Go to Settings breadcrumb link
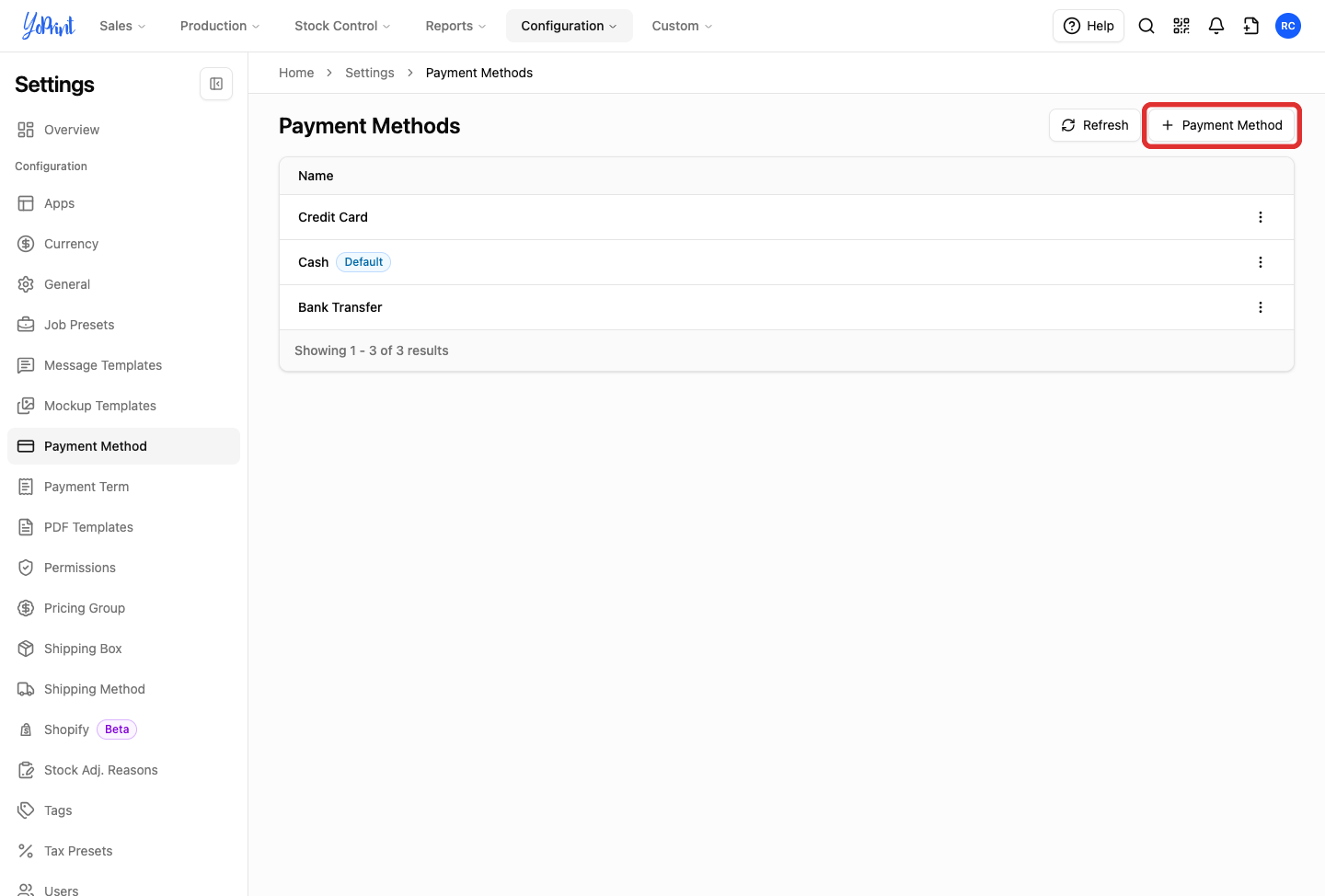 pyautogui.click(x=370, y=73)
